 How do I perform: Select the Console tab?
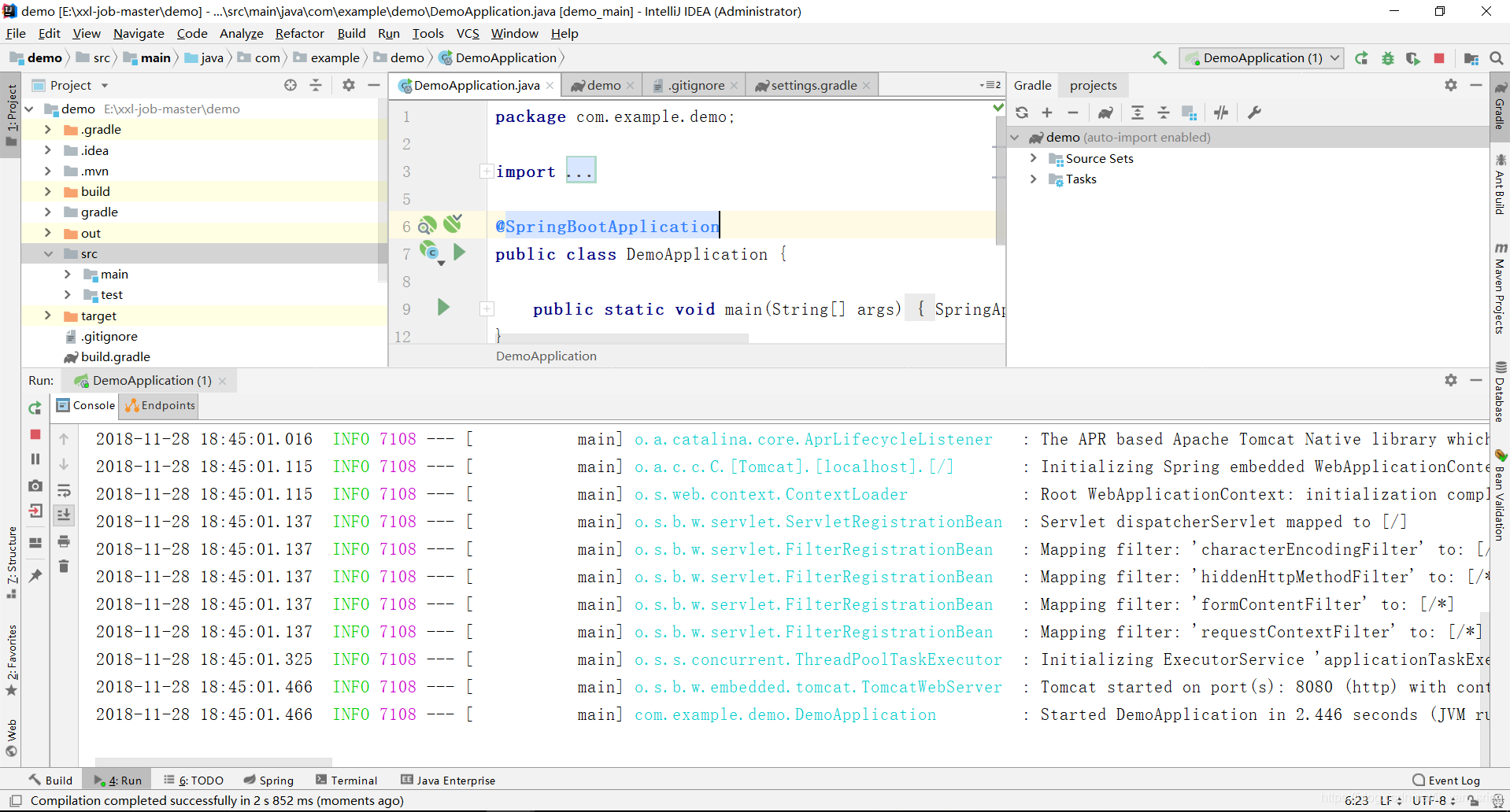click(86, 405)
